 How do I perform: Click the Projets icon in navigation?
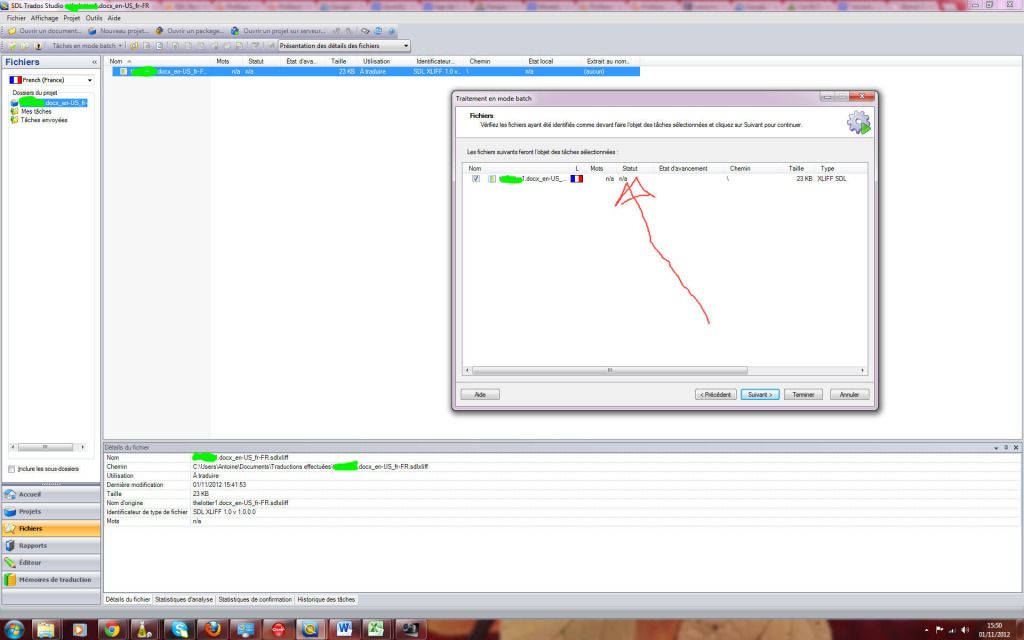point(10,511)
